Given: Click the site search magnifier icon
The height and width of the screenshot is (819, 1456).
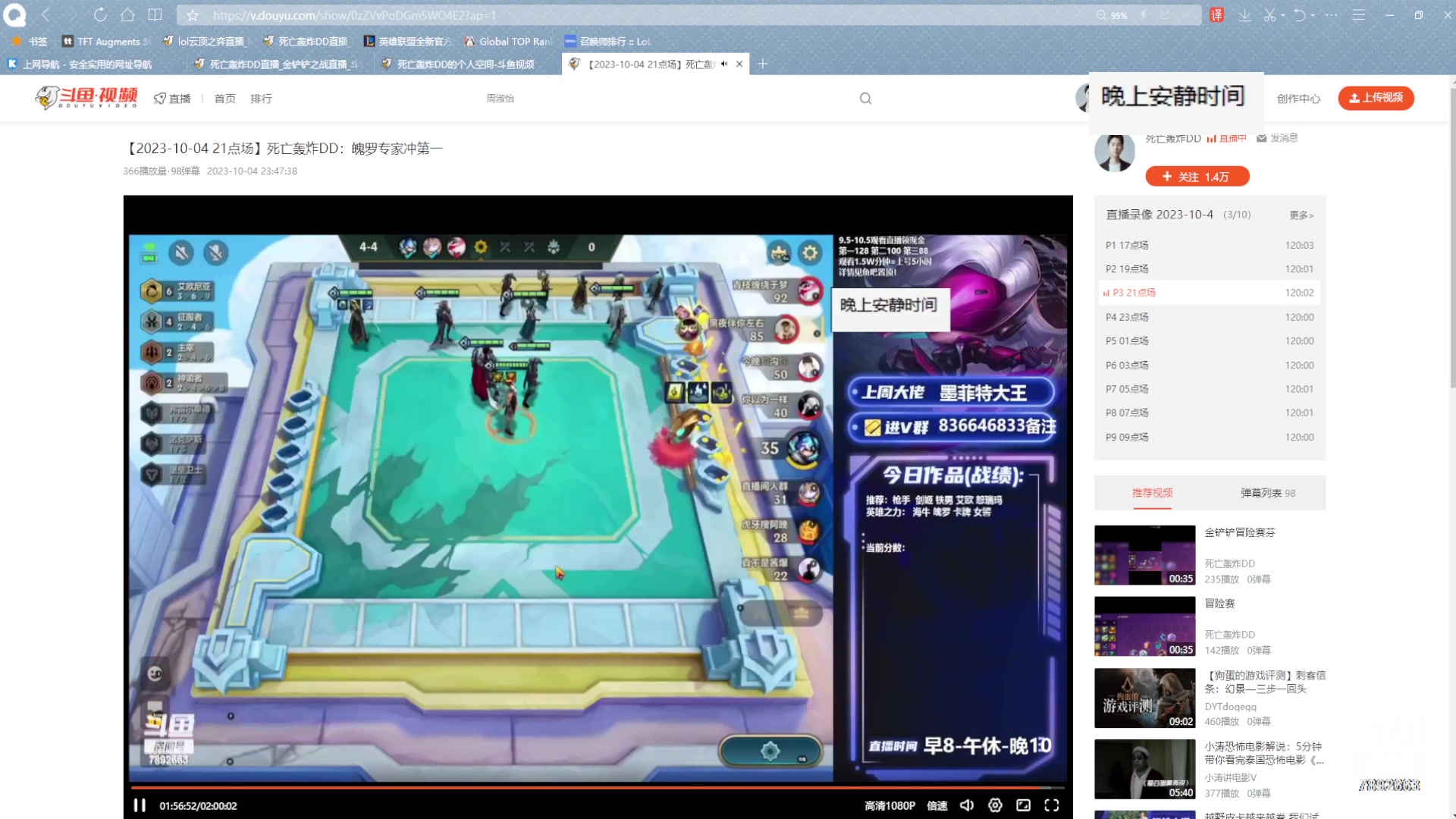Looking at the screenshot, I should pos(865,99).
